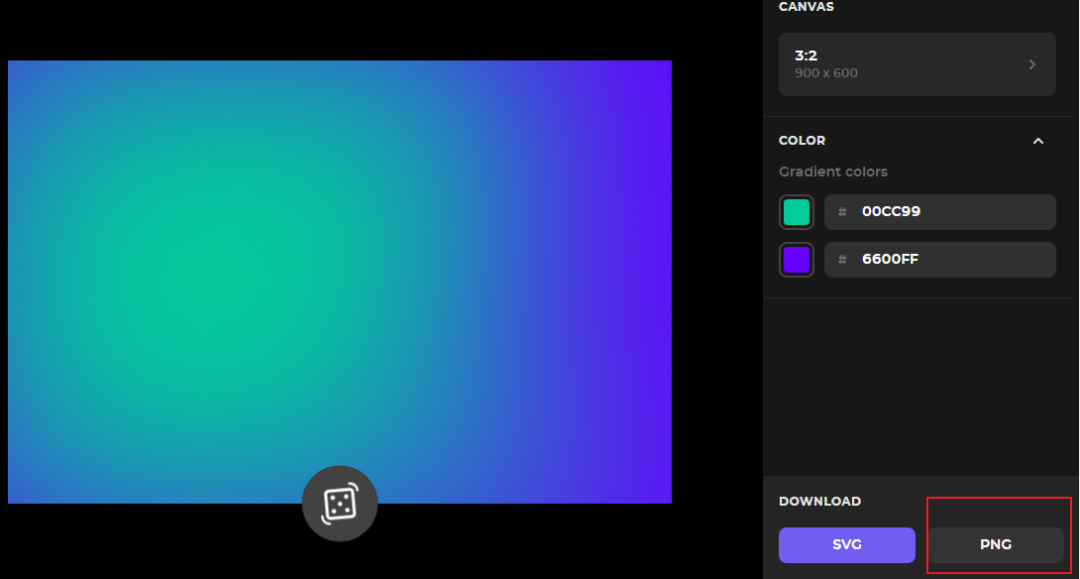Click the DOWNLOAD section heading
Image resolution: width=1080 pixels, height=579 pixels.
(819, 501)
